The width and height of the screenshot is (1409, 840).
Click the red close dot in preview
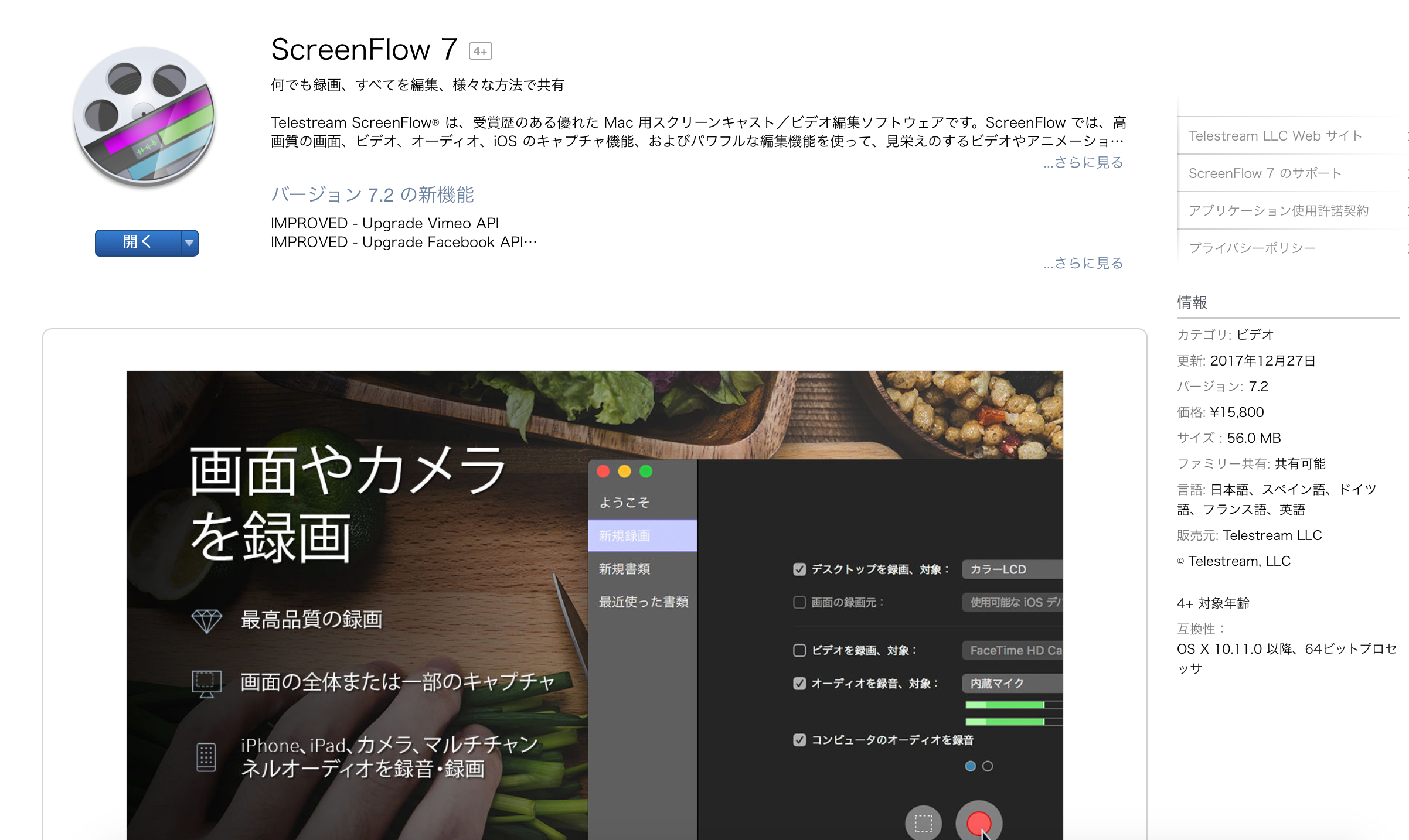click(x=603, y=471)
